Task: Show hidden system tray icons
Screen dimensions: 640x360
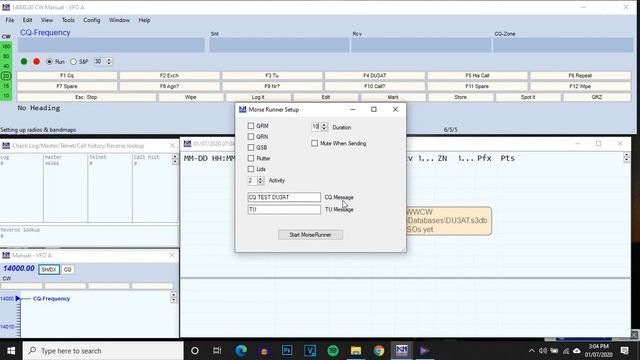Action: (x=531, y=351)
